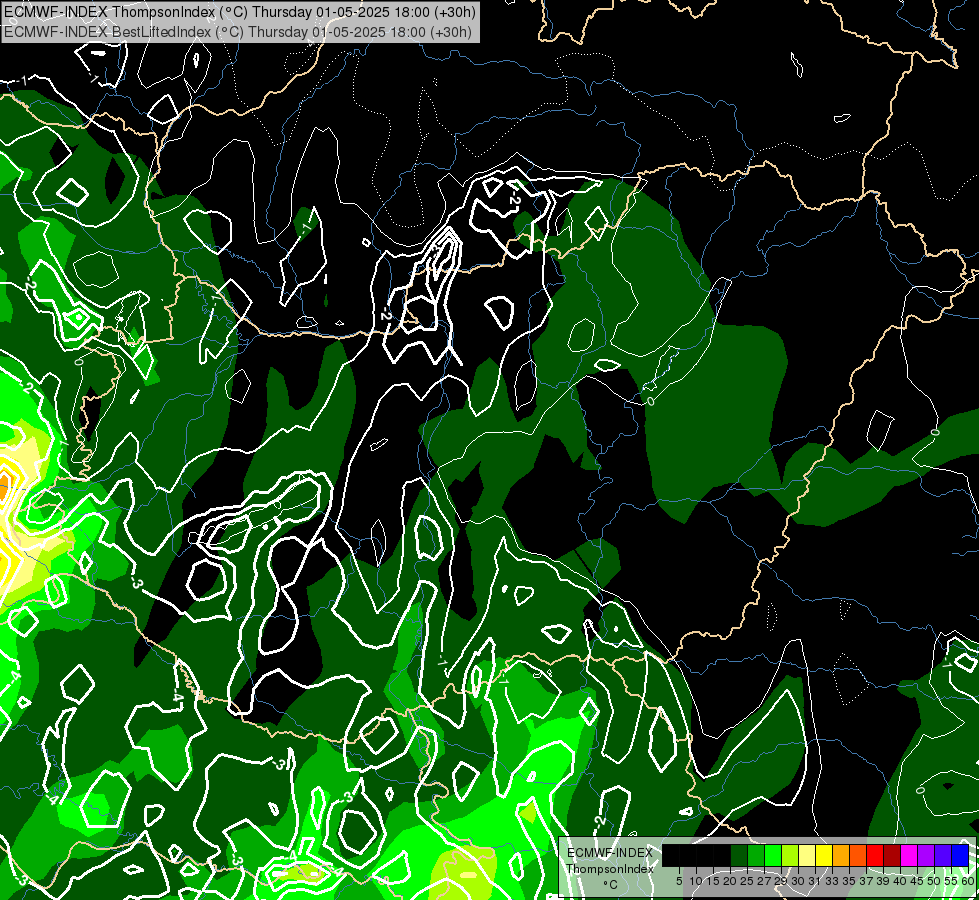
Task: Click the yellow-green legend swatch (29-30)
Action: (x=790, y=855)
